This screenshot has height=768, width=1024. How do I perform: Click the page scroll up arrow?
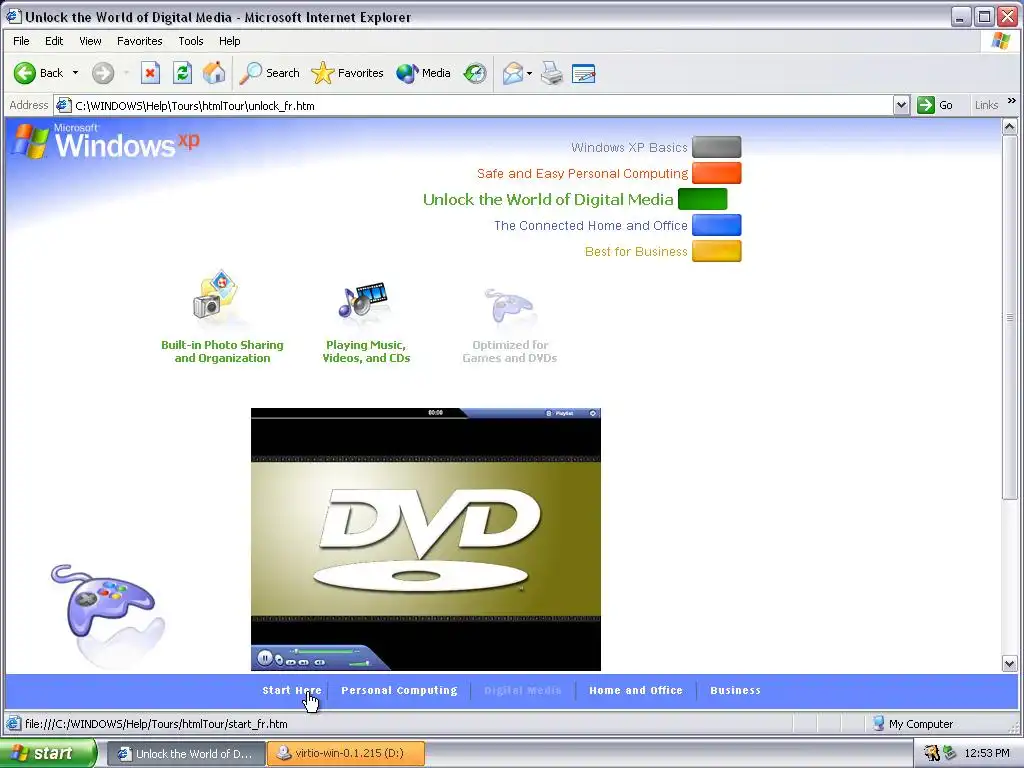(x=1010, y=127)
